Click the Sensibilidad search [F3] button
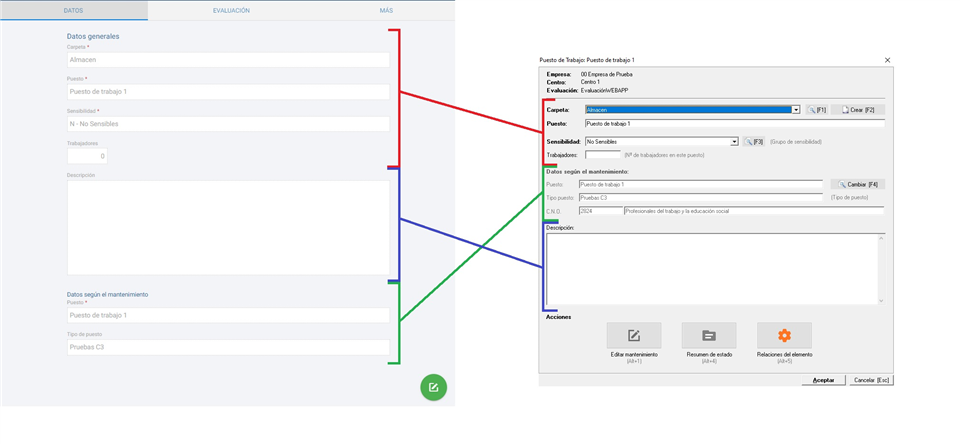The width and height of the screenshot is (960, 444). point(753,142)
